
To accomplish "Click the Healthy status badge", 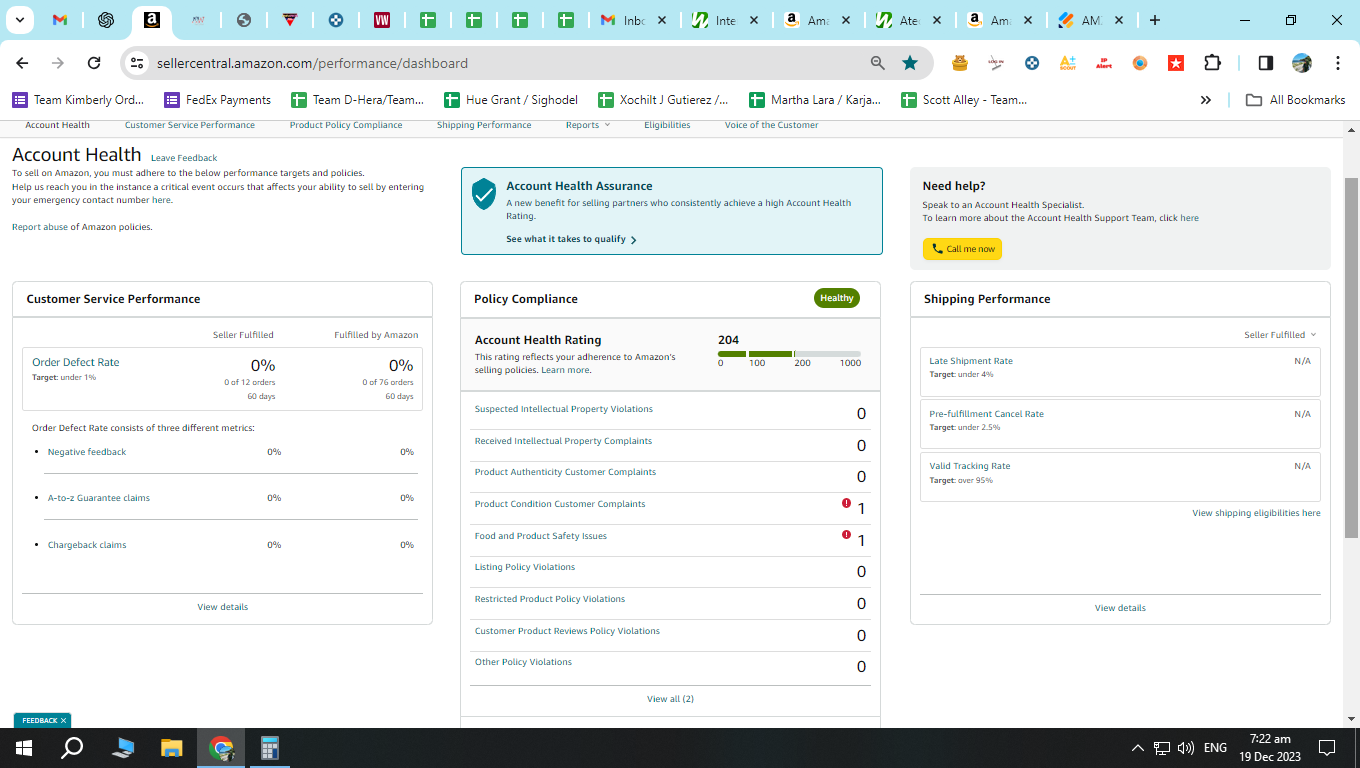I will point(837,298).
